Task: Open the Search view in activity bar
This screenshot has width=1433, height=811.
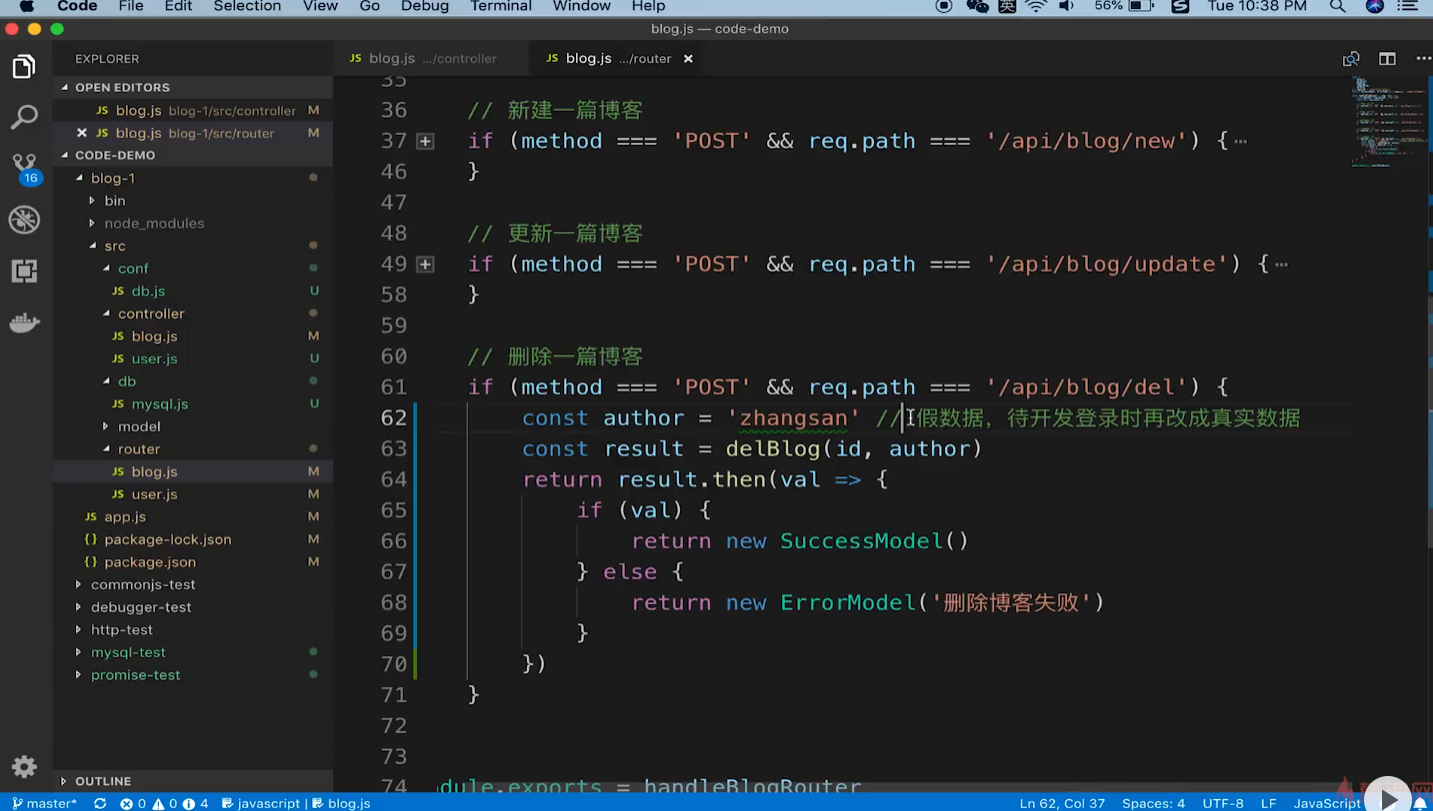Action: 24,117
